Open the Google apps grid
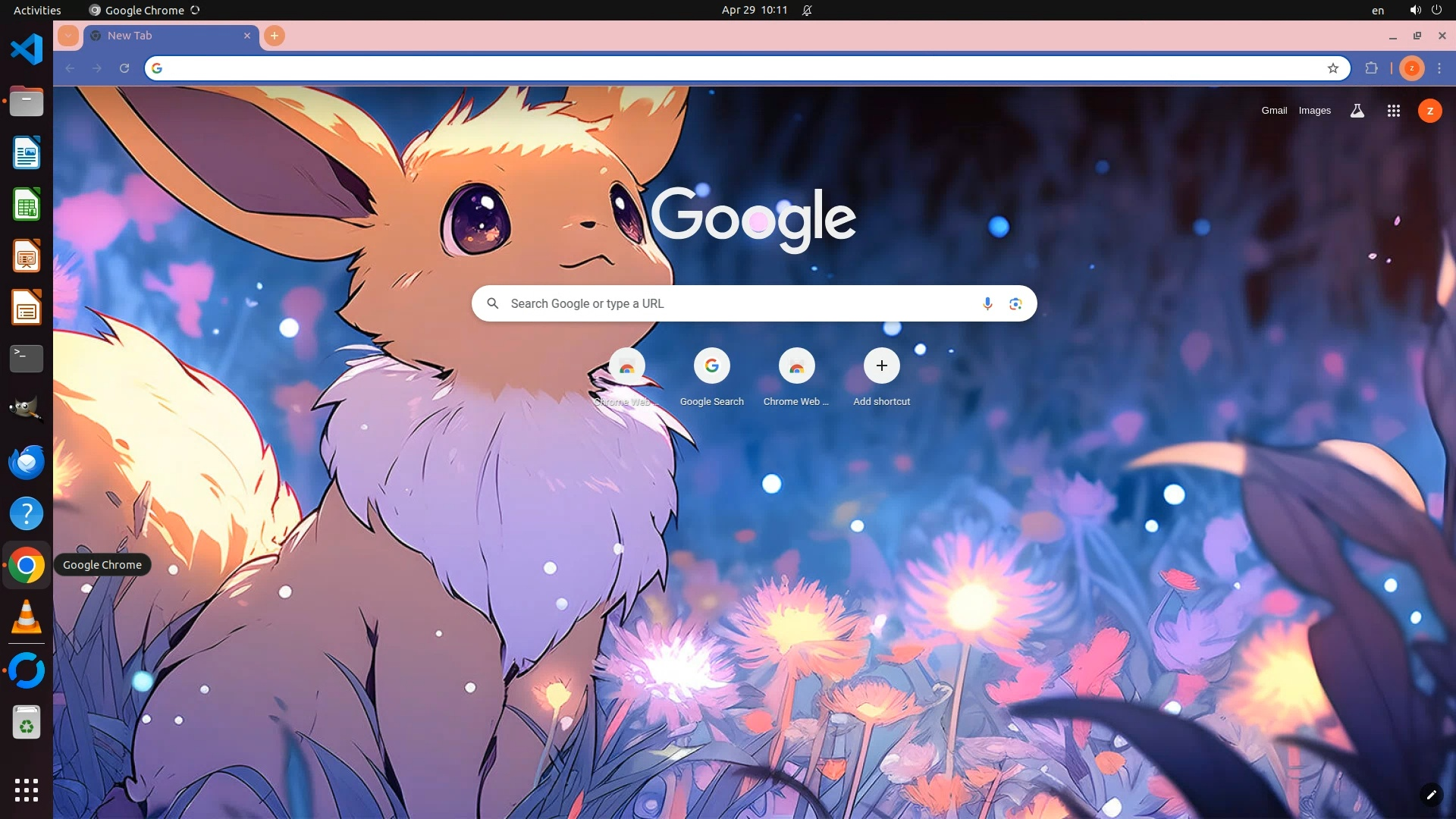The width and height of the screenshot is (1456, 819). (1393, 111)
